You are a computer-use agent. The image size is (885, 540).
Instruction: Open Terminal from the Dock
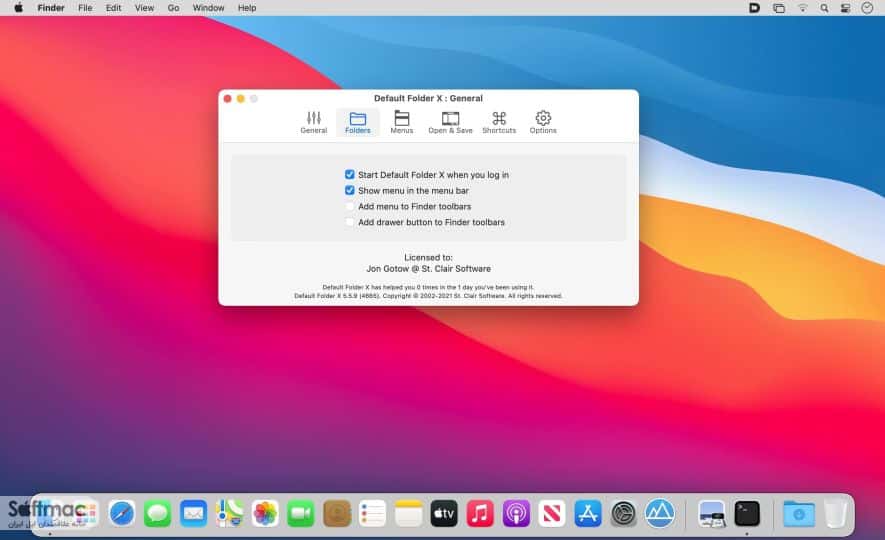coord(747,513)
